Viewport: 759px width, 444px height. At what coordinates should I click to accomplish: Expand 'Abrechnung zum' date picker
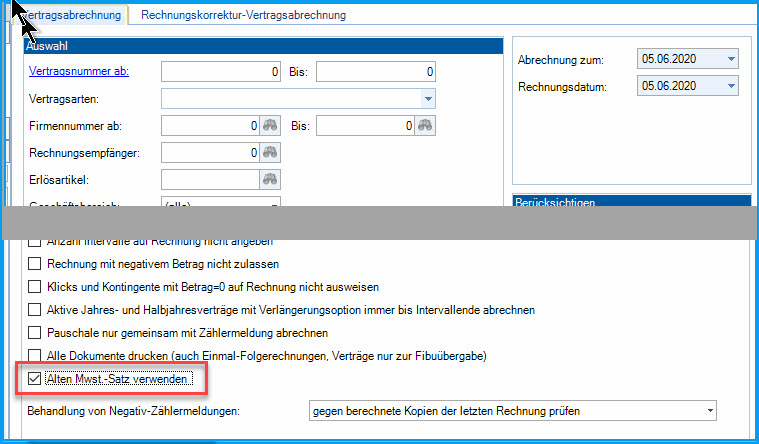[731, 60]
